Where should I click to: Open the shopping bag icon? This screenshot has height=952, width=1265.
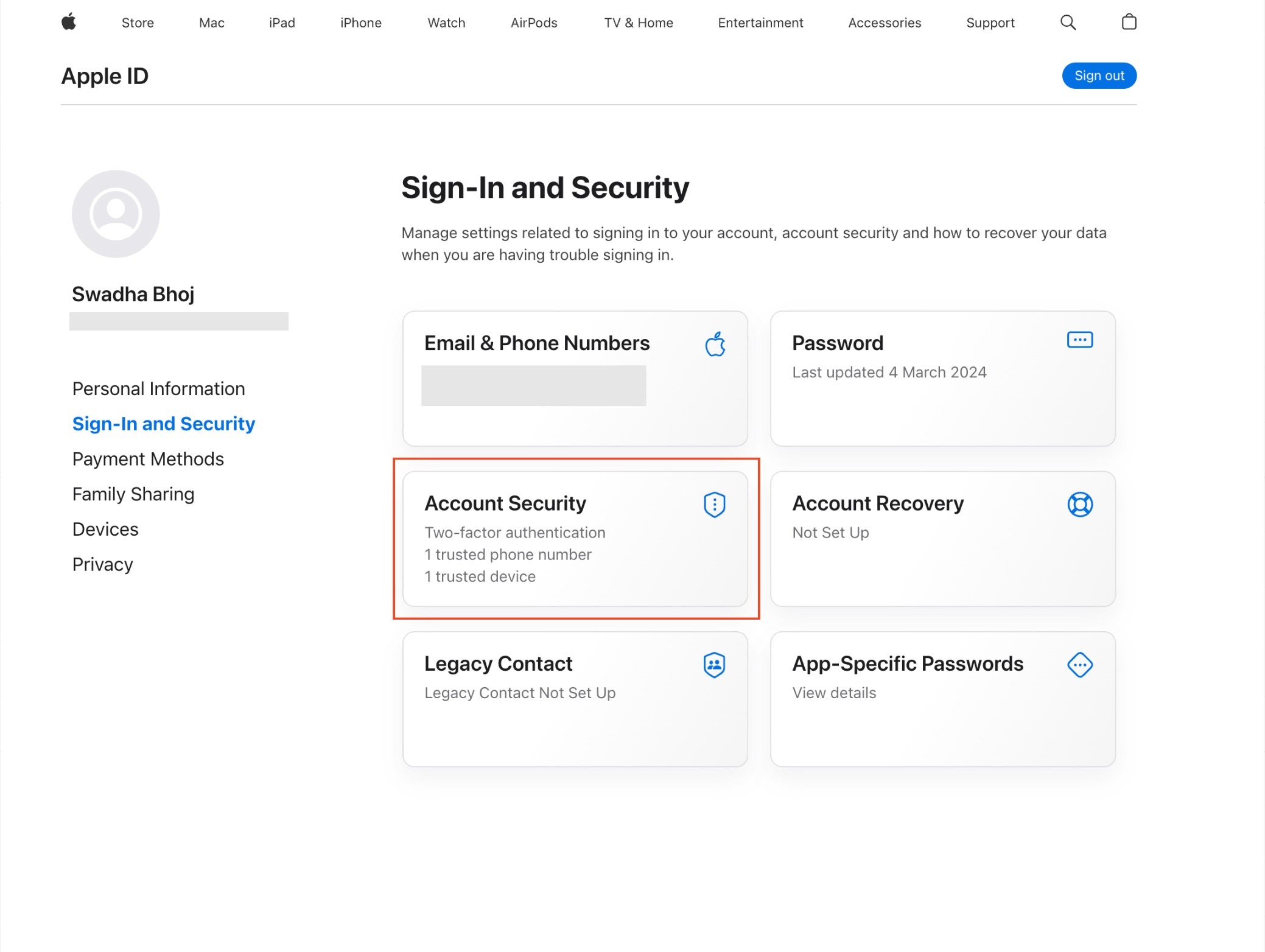tap(1129, 22)
